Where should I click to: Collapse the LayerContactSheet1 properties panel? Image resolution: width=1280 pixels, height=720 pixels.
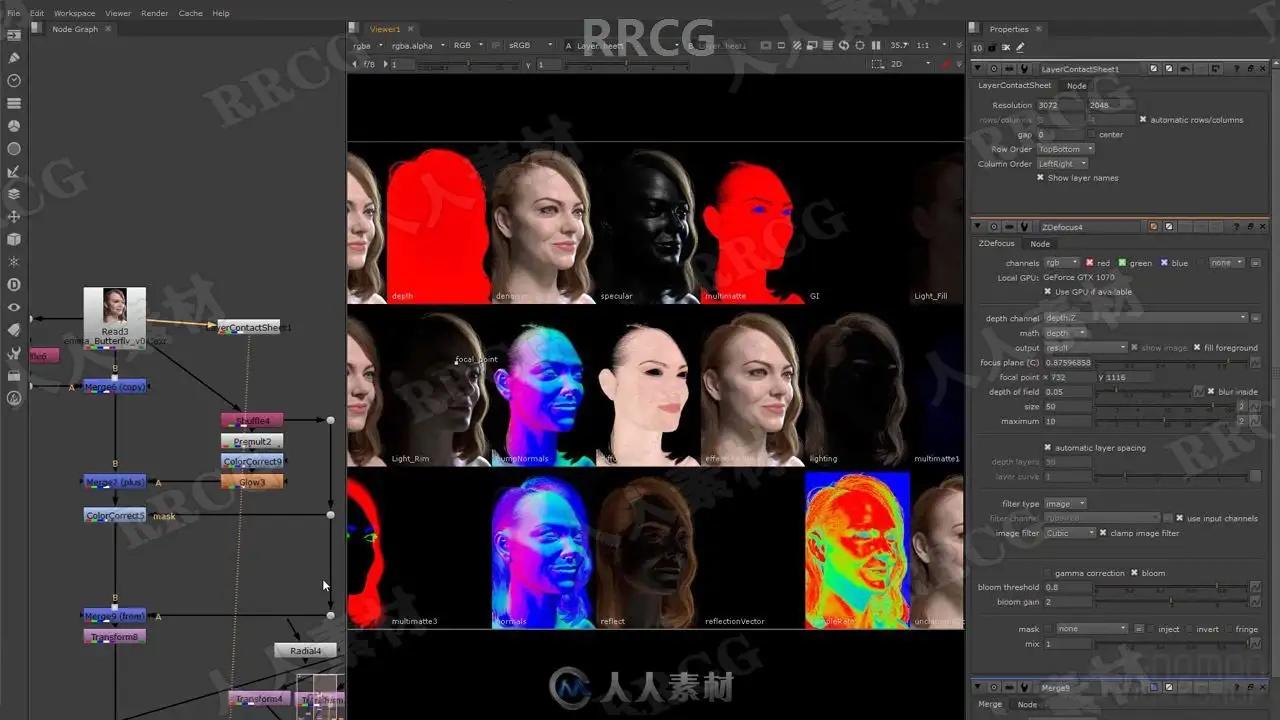pos(980,69)
